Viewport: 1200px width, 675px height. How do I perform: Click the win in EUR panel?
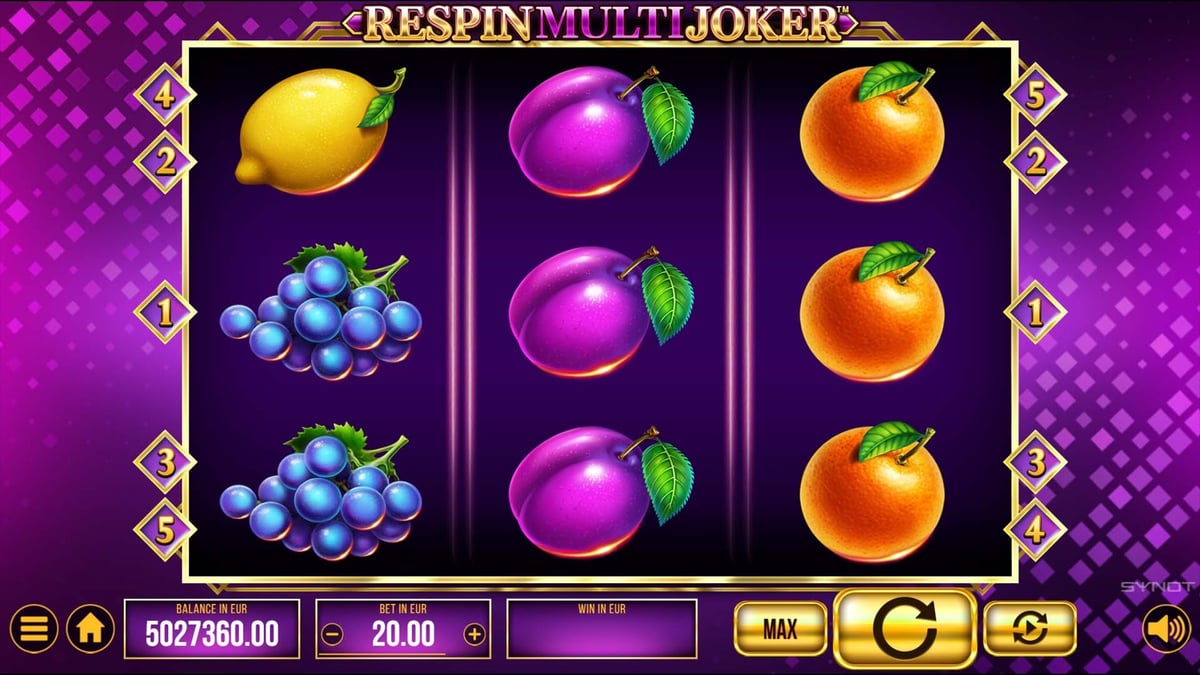(x=602, y=629)
